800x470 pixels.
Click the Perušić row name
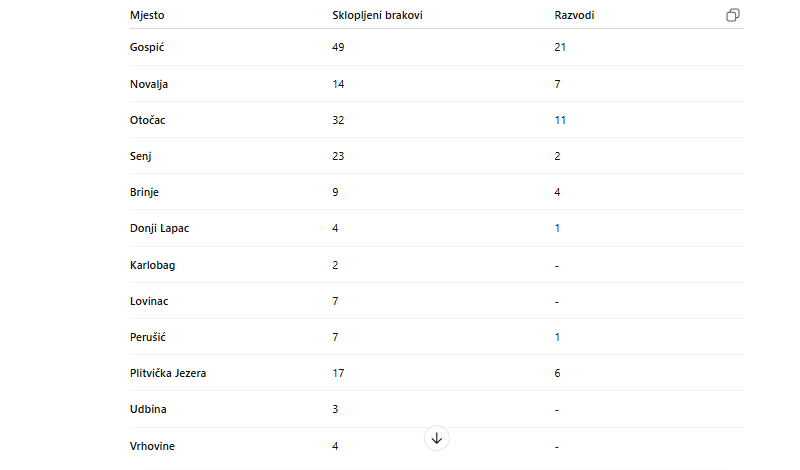pos(147,337)
